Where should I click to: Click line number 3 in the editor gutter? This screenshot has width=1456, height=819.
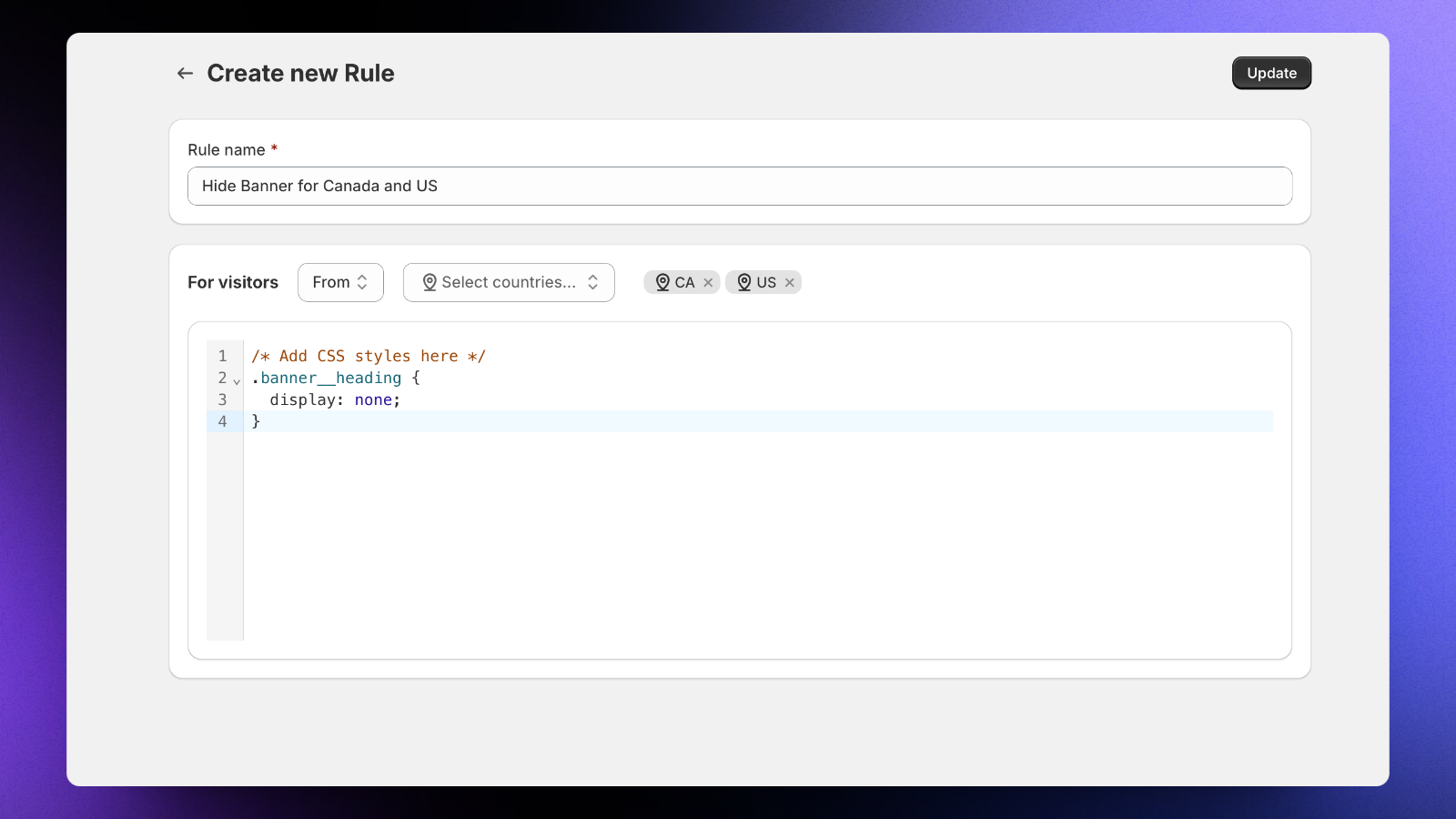click(x=222, y=400)
